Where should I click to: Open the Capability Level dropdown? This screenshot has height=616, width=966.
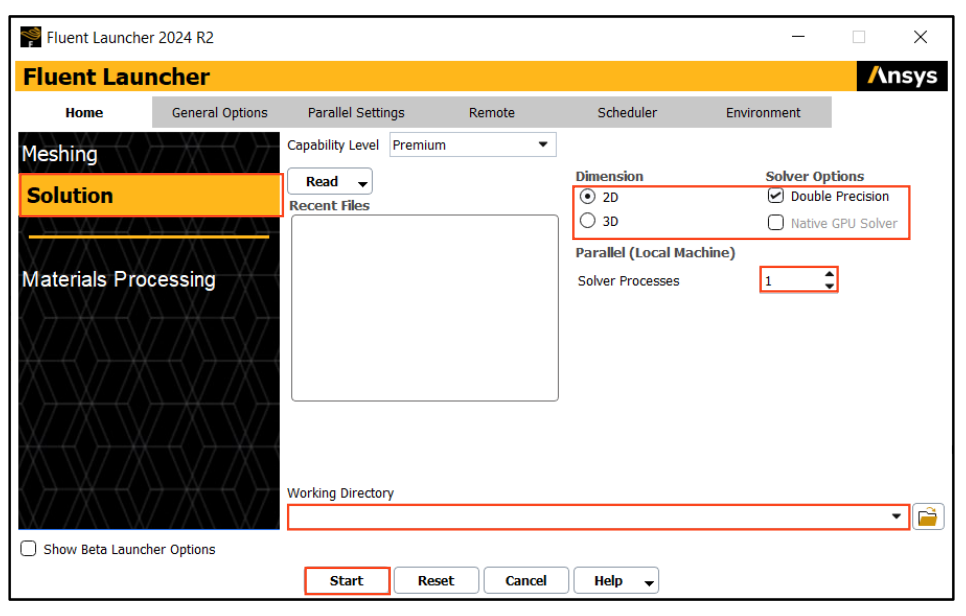pyautogui.click(x=473, y=145)
